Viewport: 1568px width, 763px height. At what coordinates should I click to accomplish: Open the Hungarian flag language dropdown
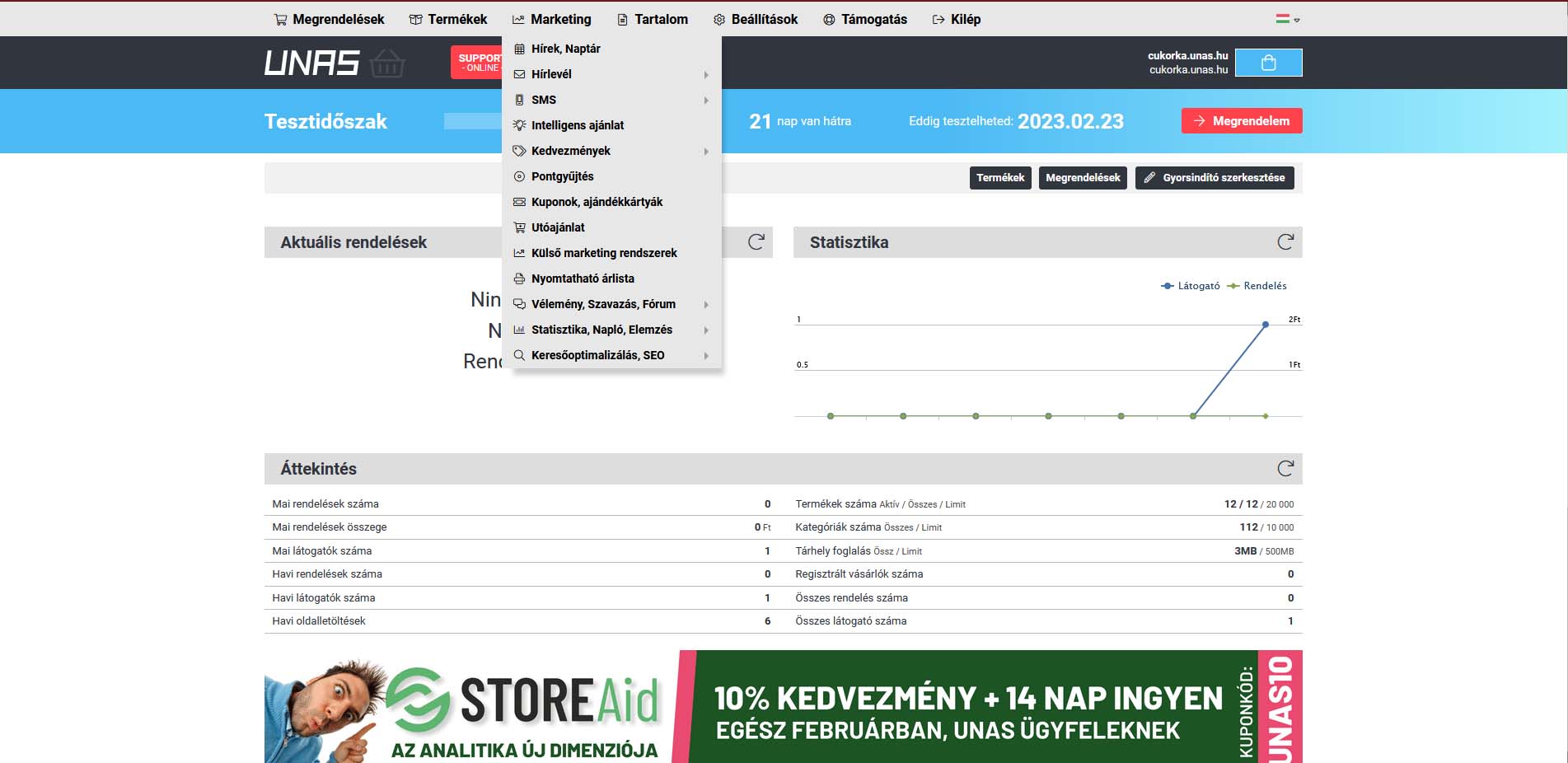[x=1287, y=19]
